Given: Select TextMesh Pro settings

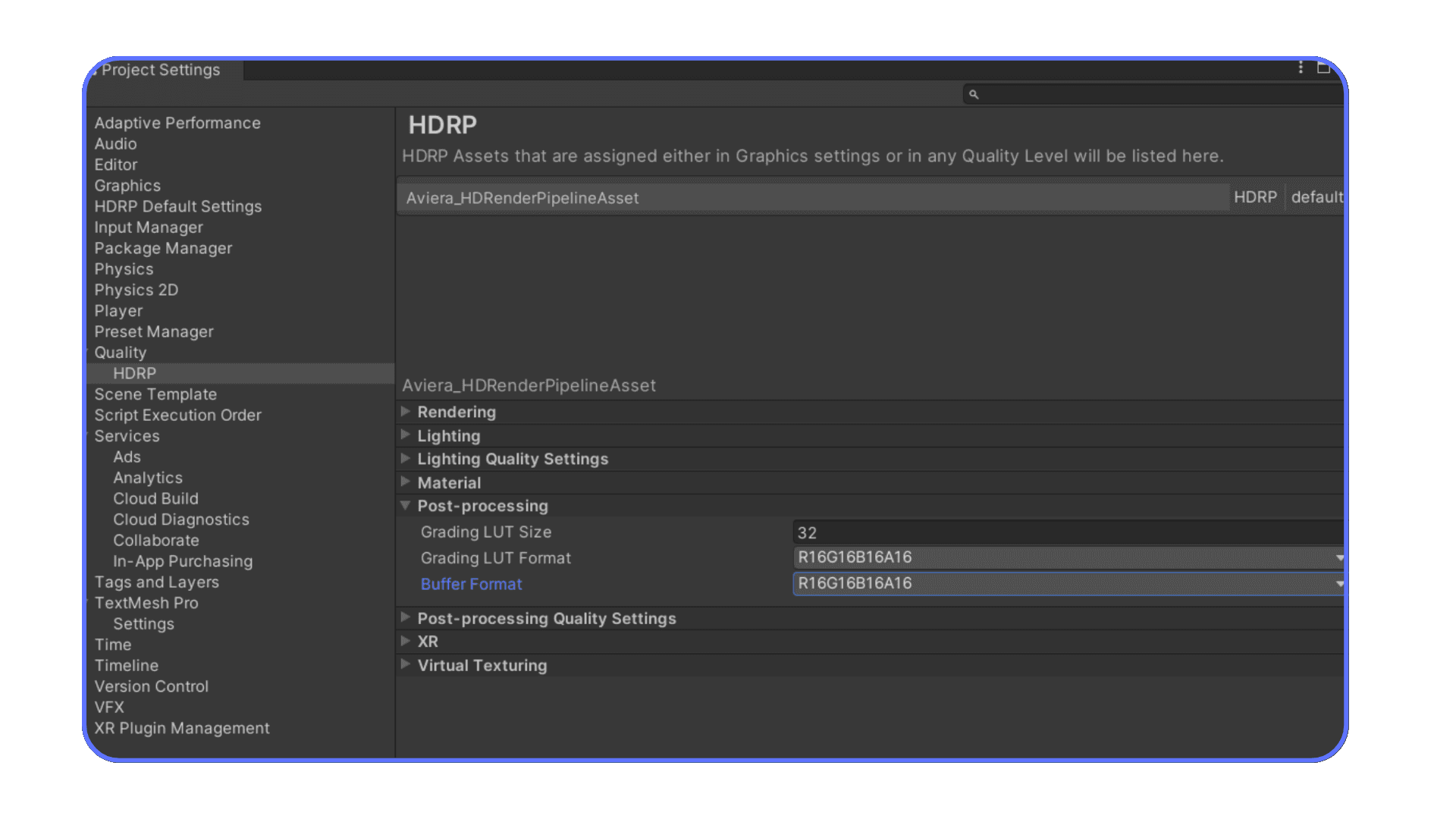Looking at the screenshot, I should (x=146, y=603).
